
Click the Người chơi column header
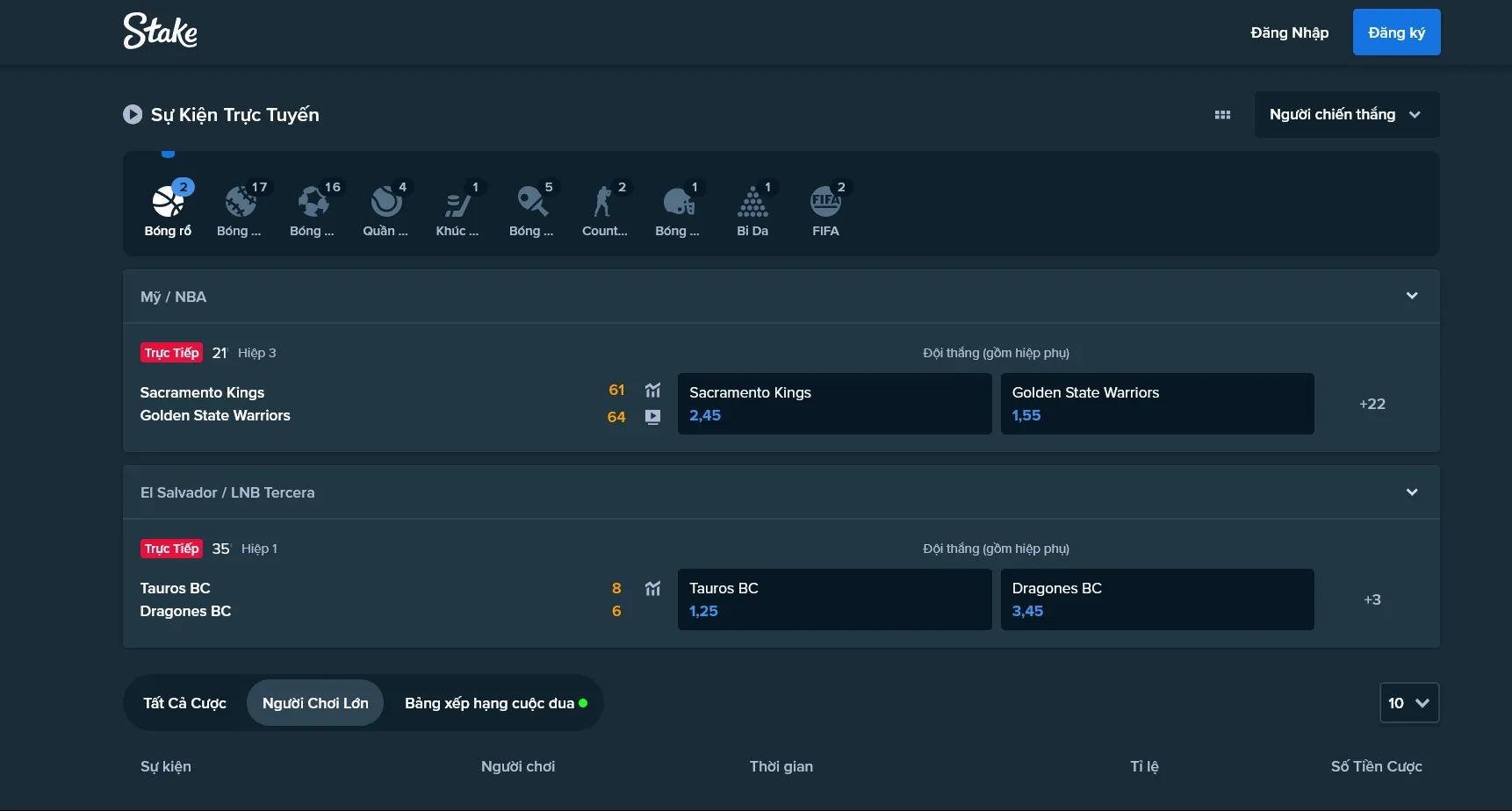(518, 766)
